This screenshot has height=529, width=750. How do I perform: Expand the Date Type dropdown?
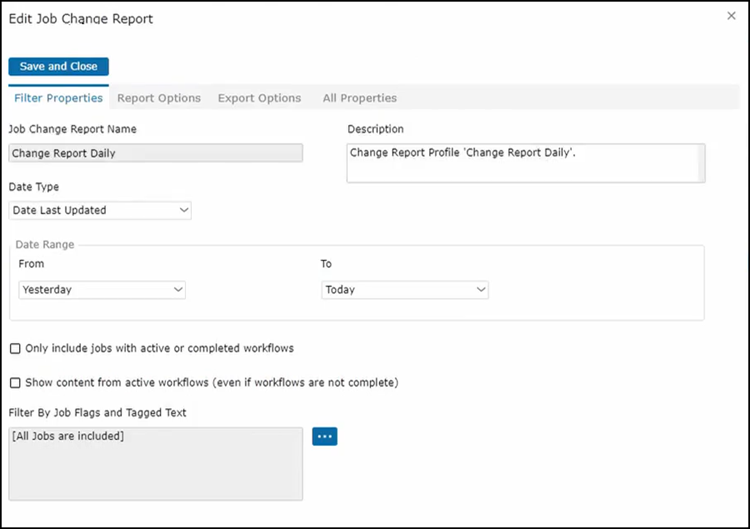coord(100,210)
